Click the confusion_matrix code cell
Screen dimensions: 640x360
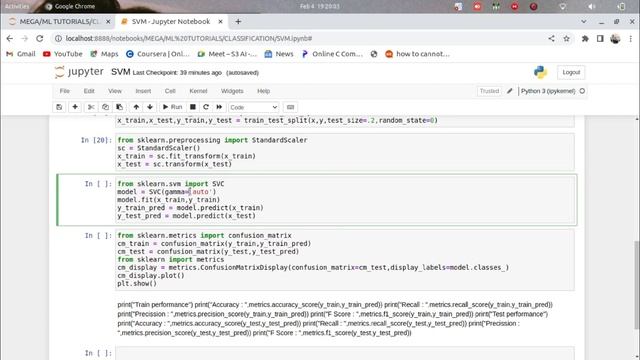pos(345,260)
